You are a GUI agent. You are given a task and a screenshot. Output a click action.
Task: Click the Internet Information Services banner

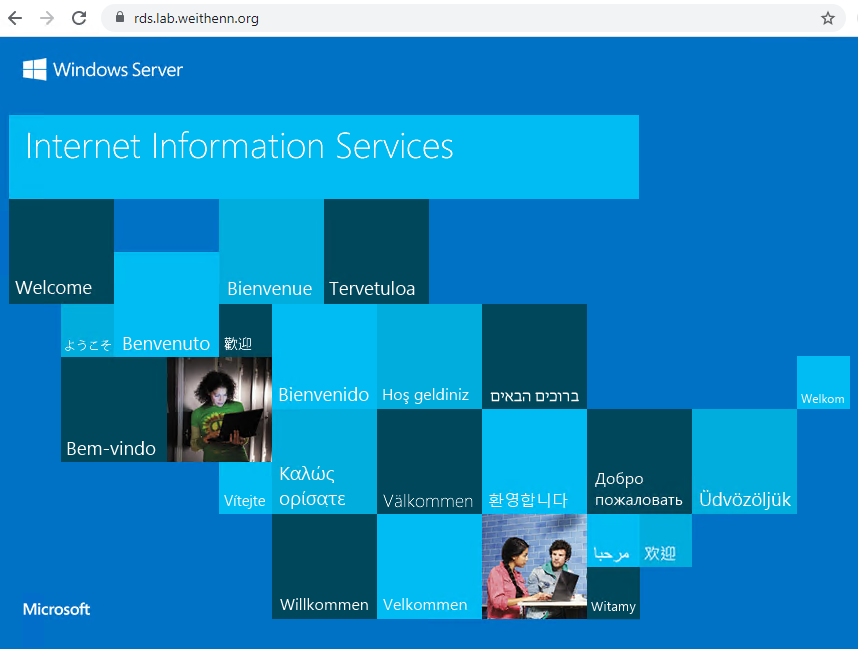tap(324, 157)
